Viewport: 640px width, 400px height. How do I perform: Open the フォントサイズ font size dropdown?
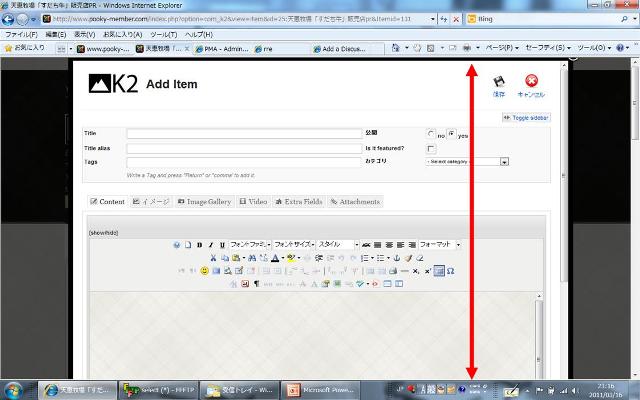click(294, 244)
